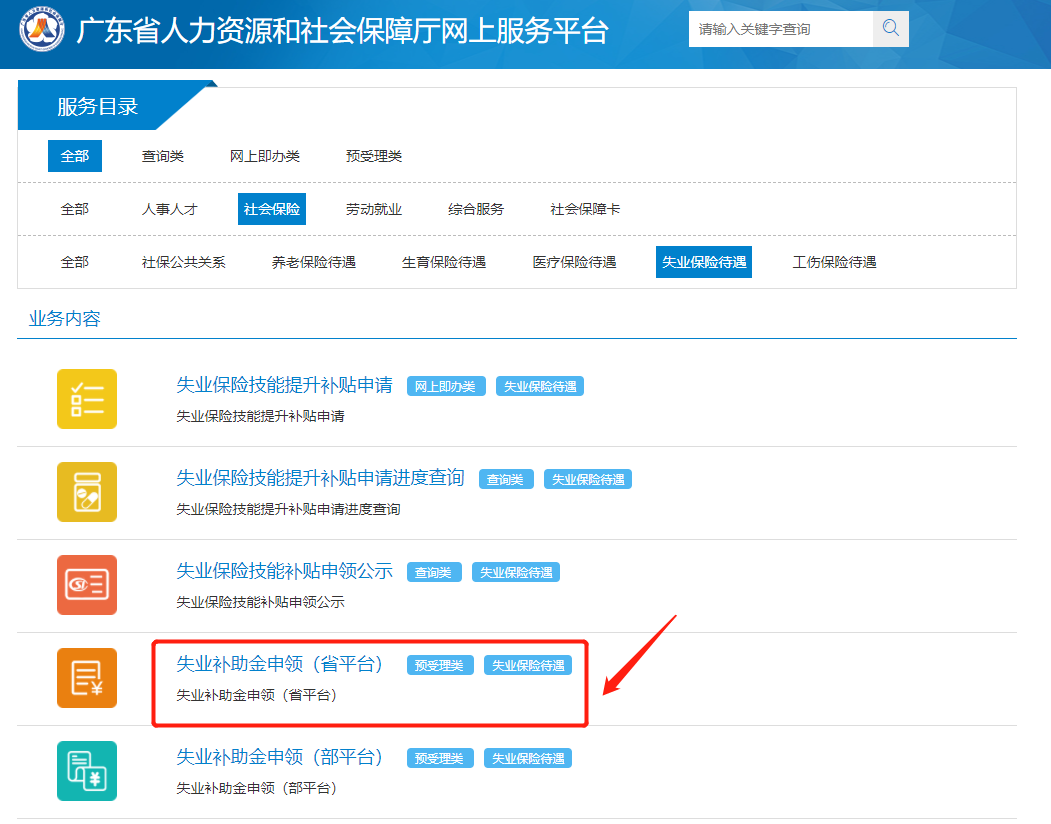
Task: Open the 失业补助金申领（省平台）link
Action: pos(280,664)
